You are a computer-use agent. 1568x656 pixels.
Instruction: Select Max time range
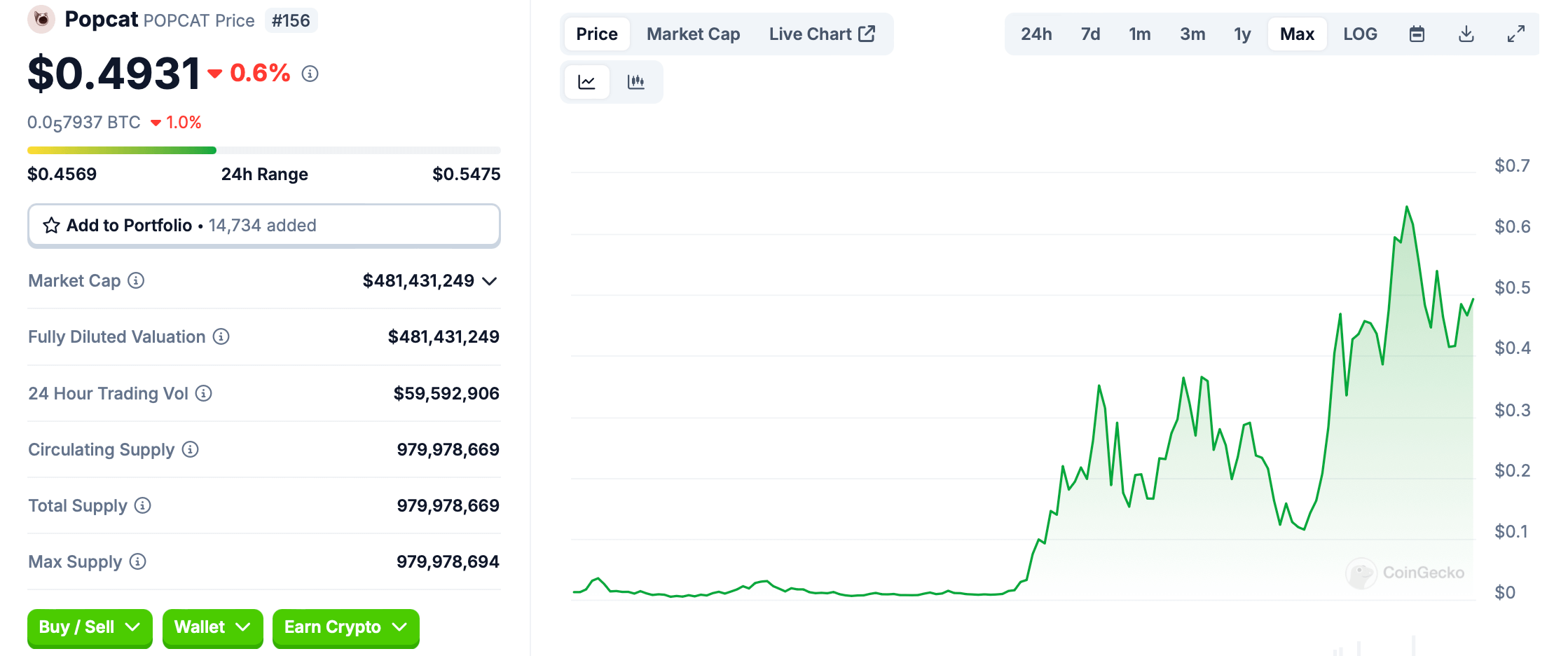[x=1297, y=34]
